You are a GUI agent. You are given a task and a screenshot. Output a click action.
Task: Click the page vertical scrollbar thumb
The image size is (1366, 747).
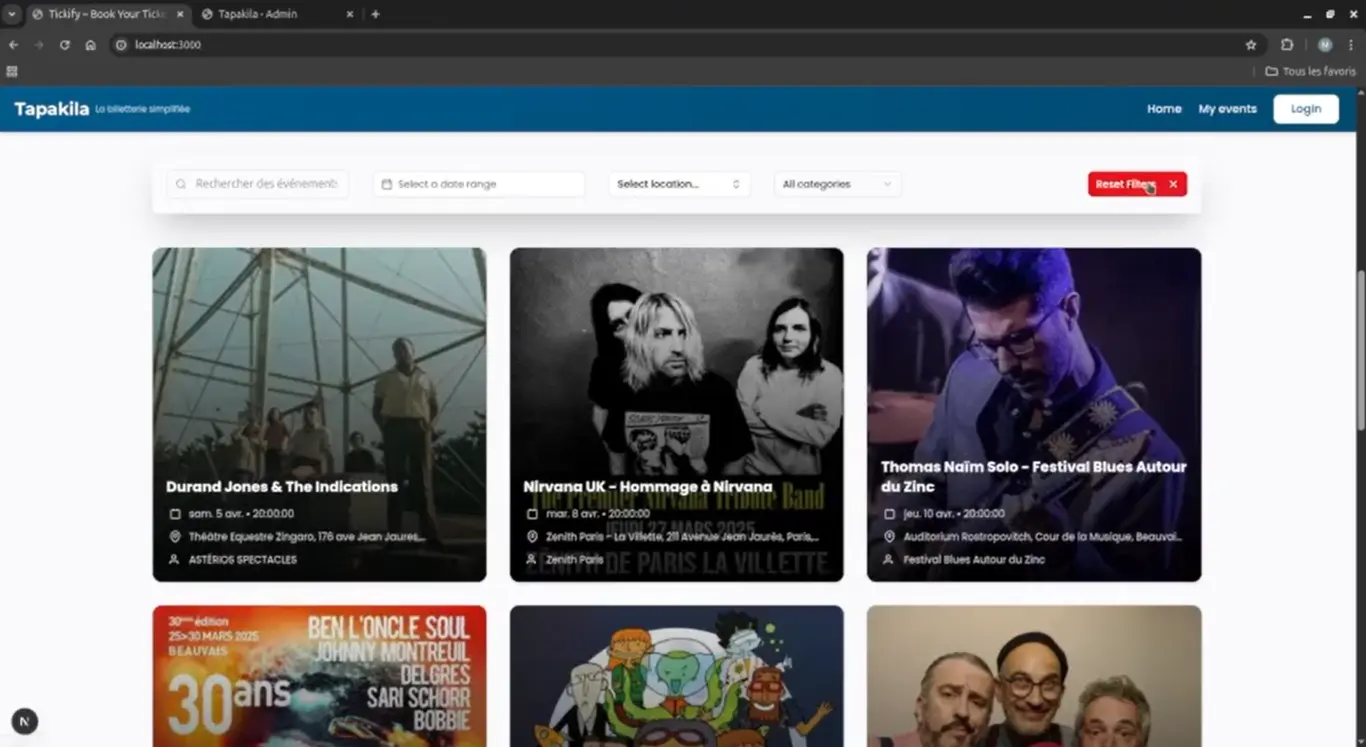pyautogui.click(x=1360, y=350)
